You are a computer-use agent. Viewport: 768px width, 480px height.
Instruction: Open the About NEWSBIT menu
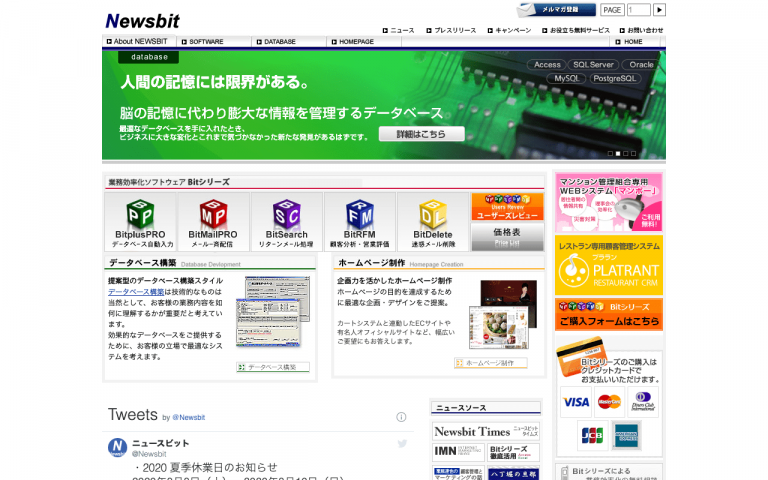pyautogui.click(x=137, y=42)
